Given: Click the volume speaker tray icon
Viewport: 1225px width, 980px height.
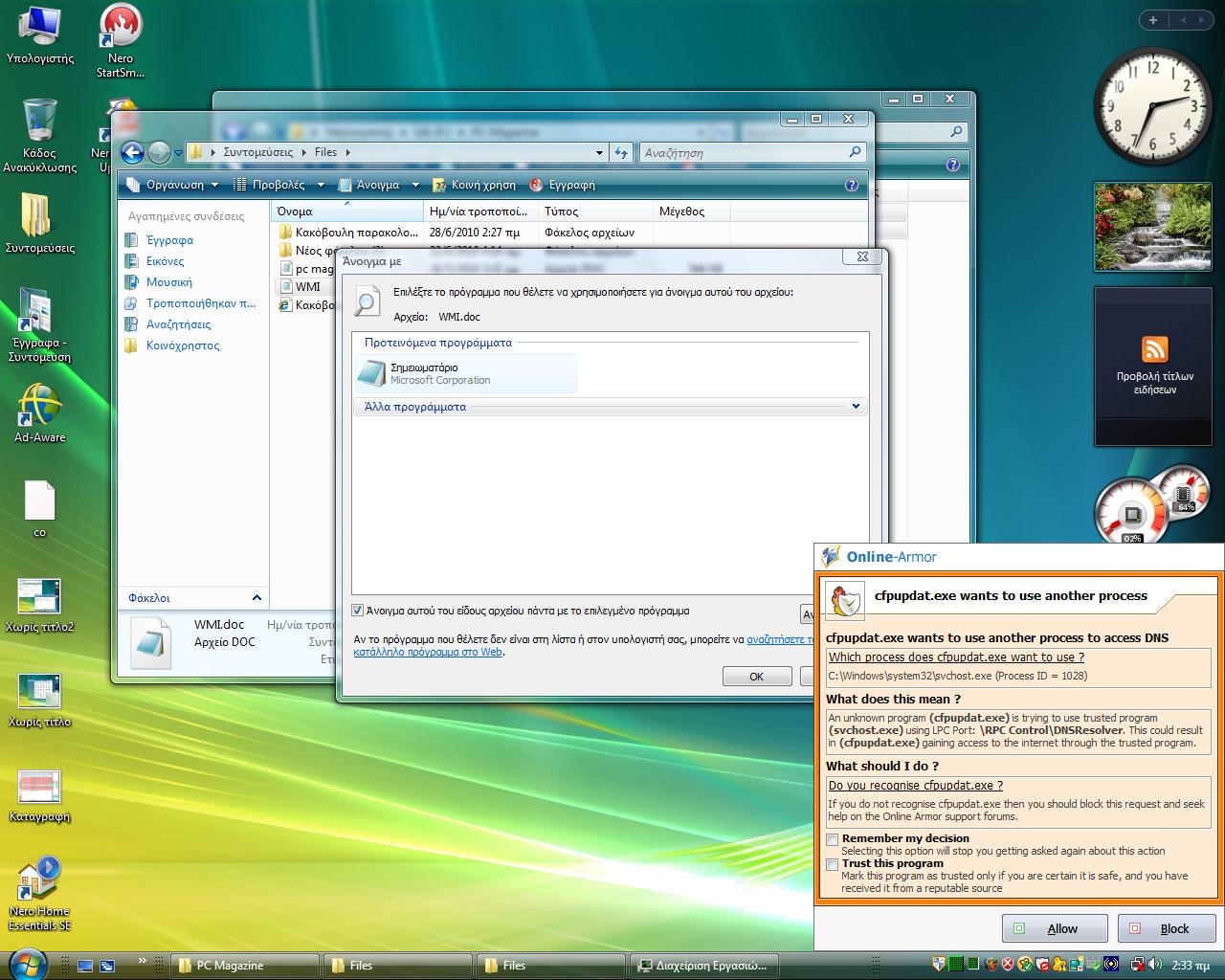Looking at the screenshot, I should coord(1155,965).
